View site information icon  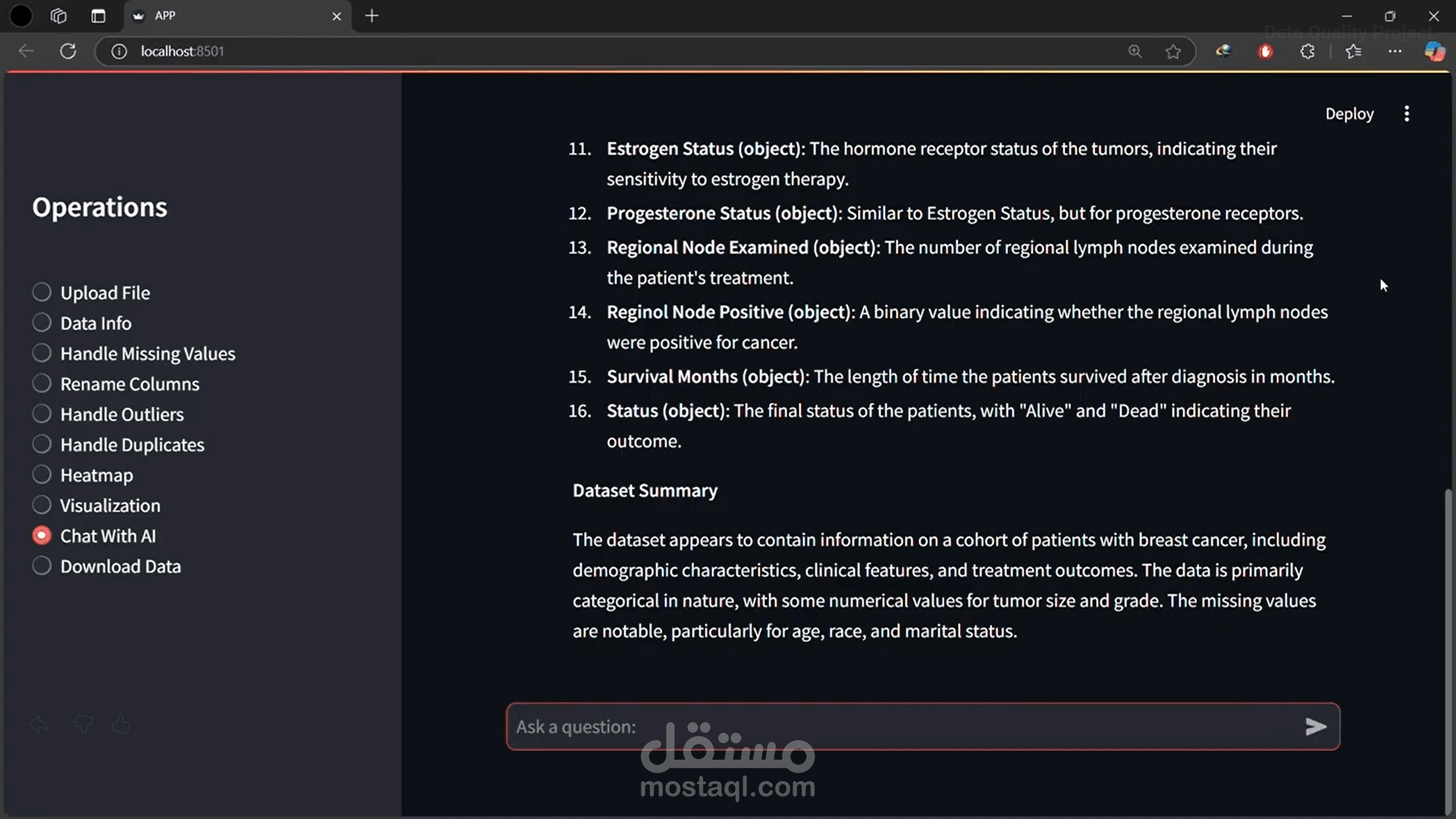click(x=119, y=51)
